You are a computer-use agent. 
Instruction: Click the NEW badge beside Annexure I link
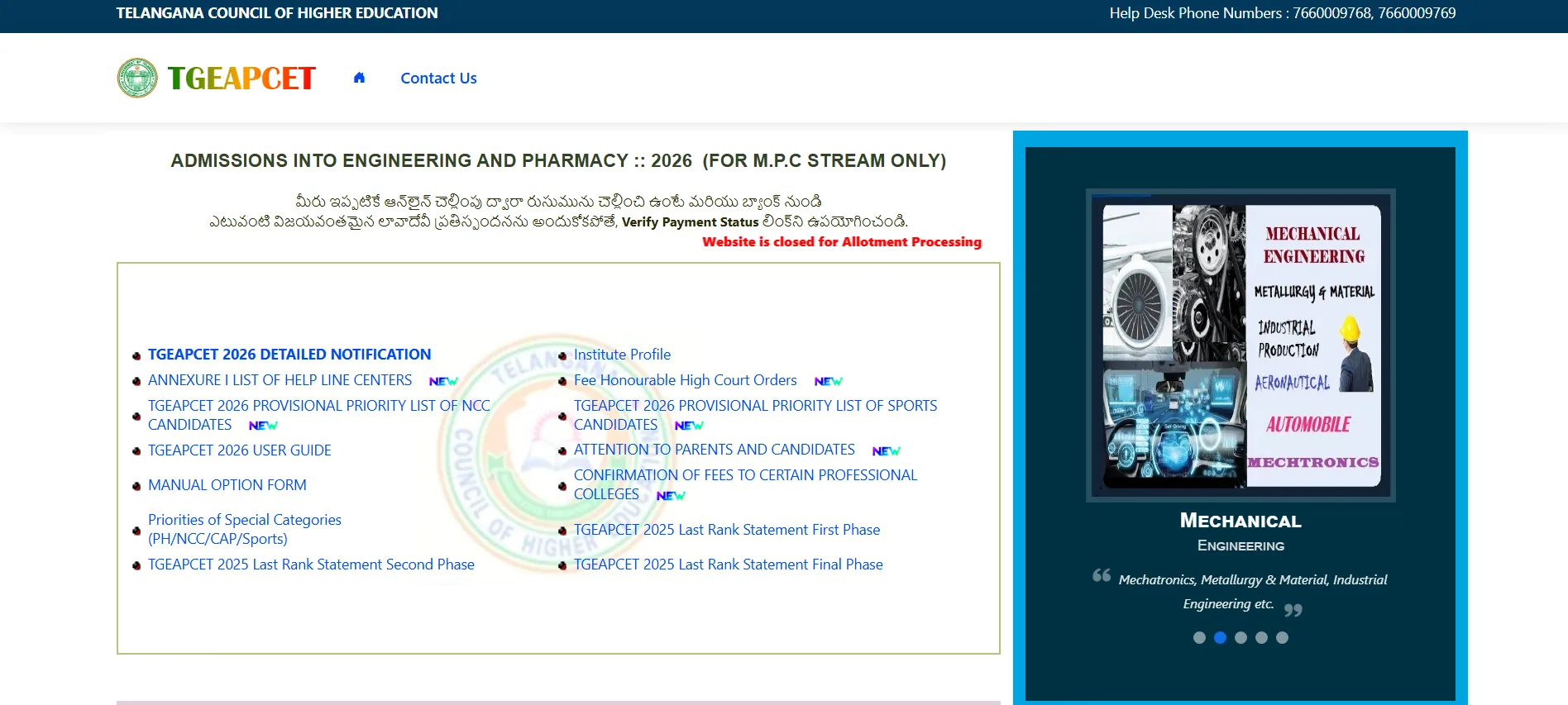click(x=443, y=381)
